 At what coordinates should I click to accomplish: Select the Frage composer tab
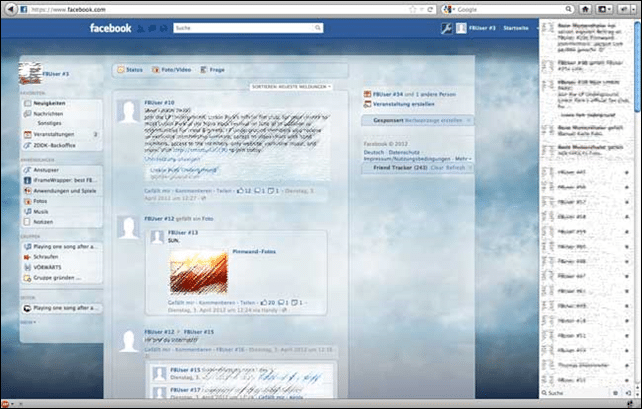click(x=212, y=70)
